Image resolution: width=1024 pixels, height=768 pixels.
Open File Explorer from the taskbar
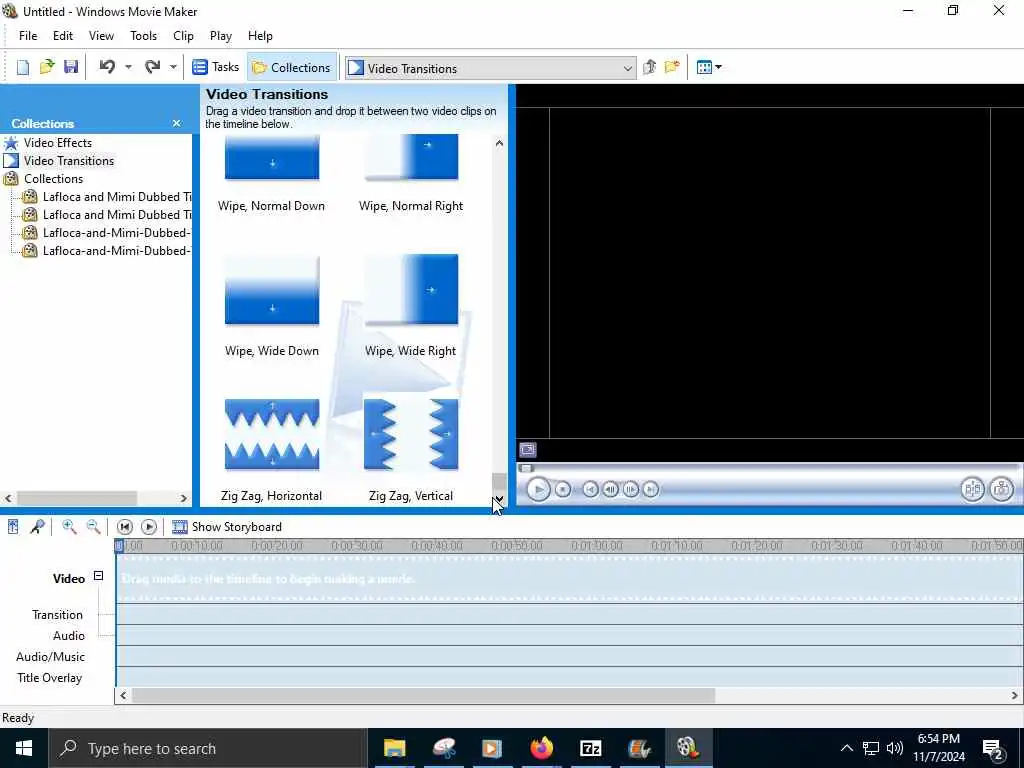tap(394, 748)
